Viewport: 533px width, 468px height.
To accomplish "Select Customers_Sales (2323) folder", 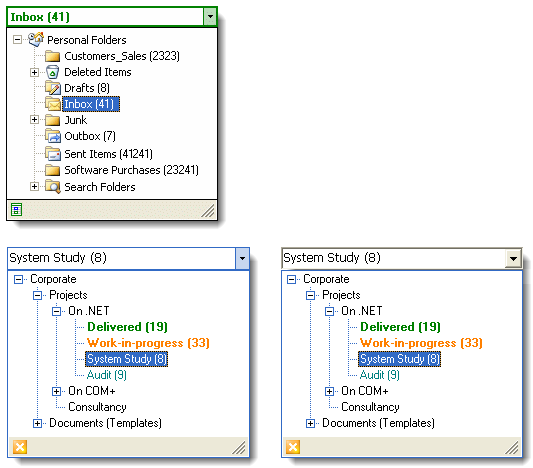I will coord(122,56).
